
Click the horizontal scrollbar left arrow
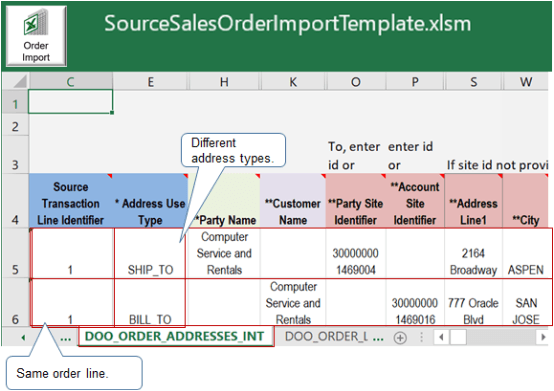pos(441,337)
